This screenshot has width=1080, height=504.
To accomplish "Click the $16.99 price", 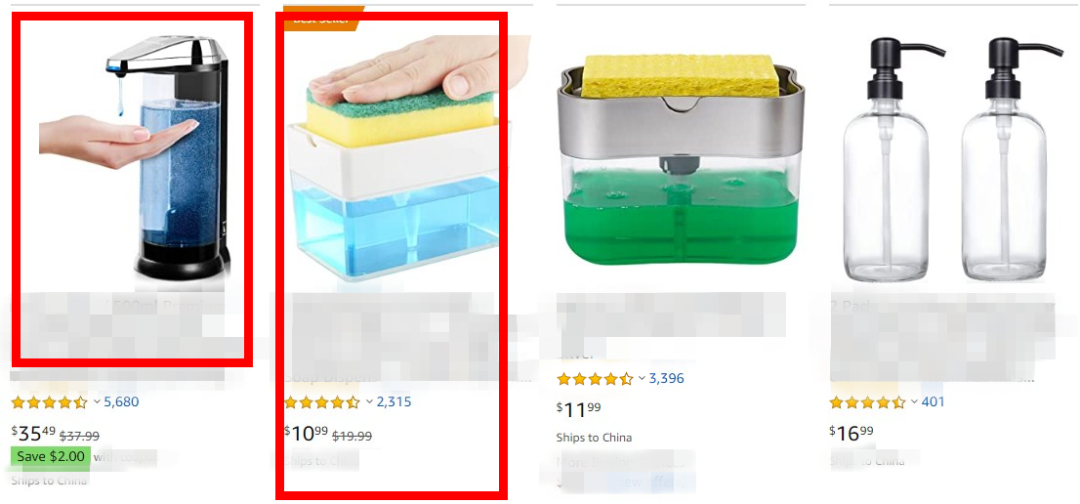I will [x=851, y=434].
